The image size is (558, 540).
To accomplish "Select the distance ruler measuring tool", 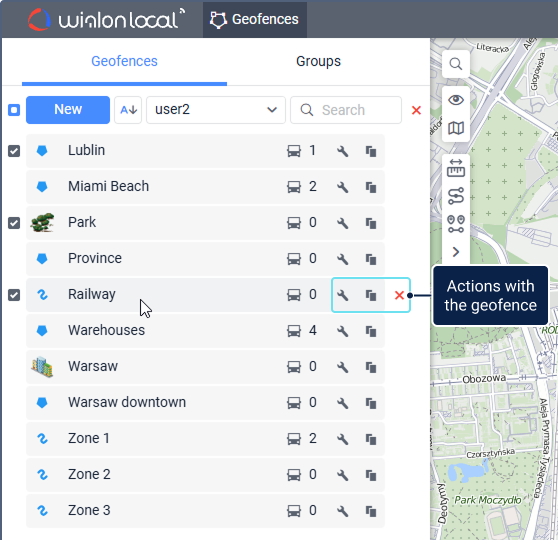I will (456, 168).
